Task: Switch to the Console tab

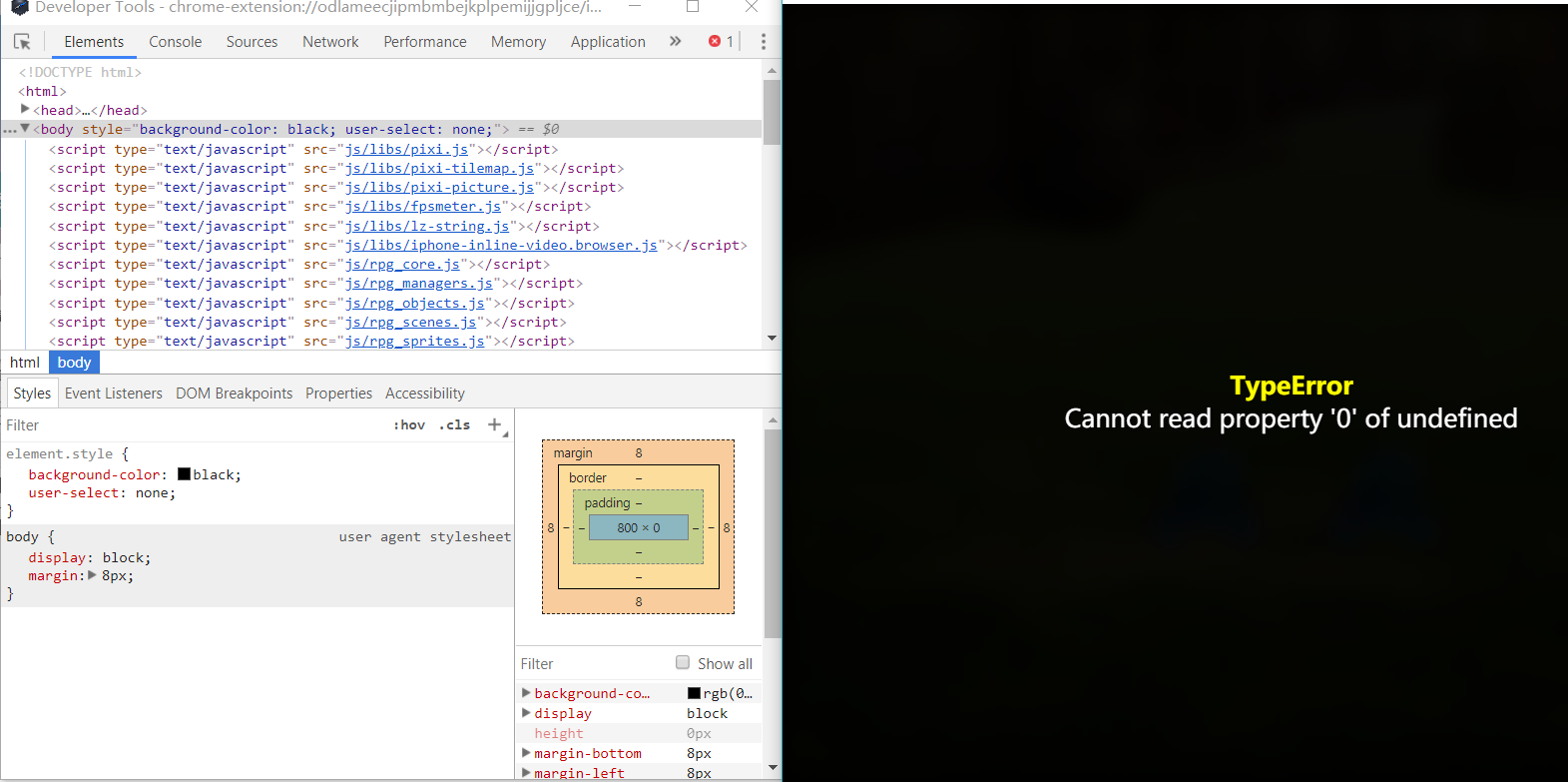Action: pos(176,41)
